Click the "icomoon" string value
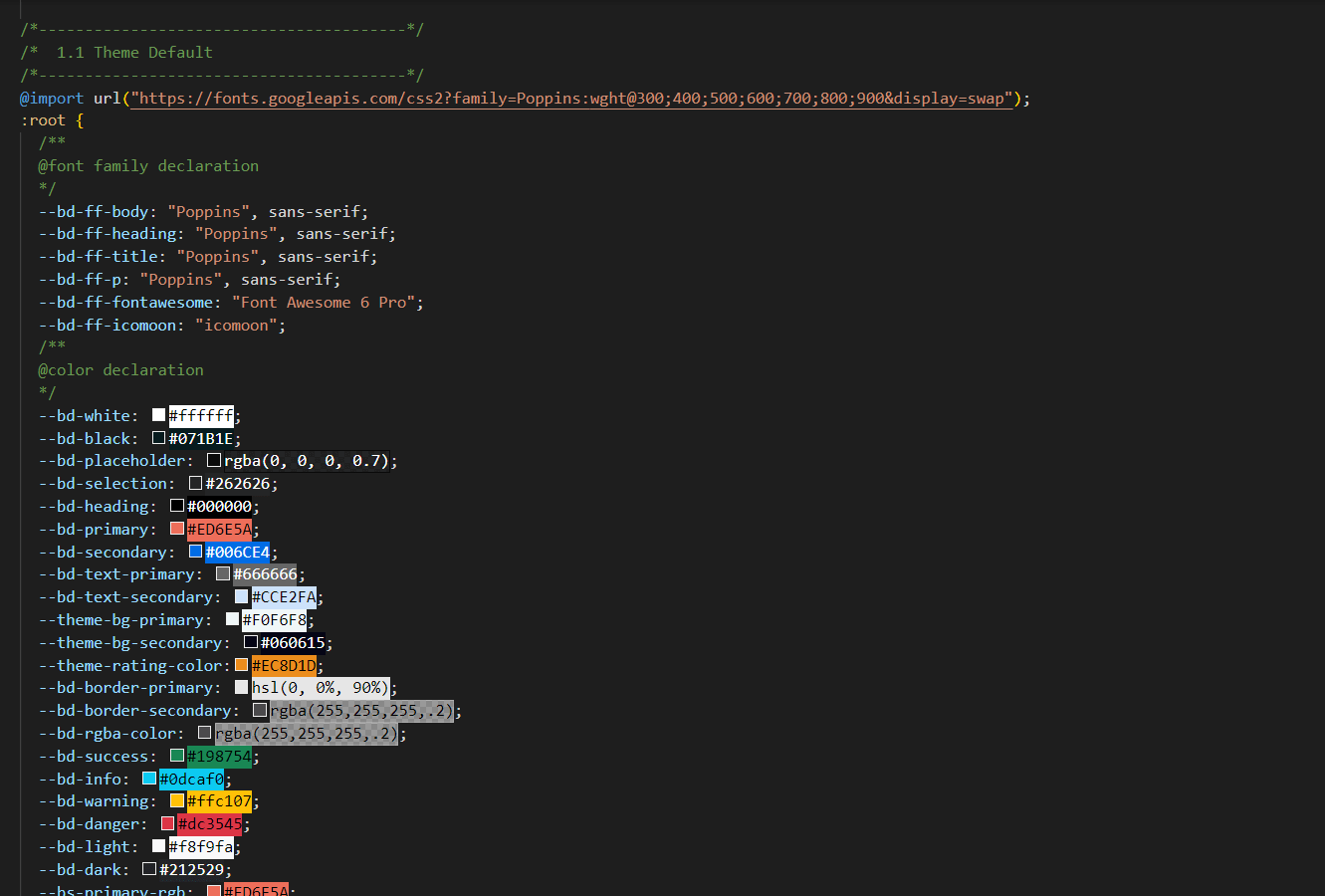 [237, 325]
